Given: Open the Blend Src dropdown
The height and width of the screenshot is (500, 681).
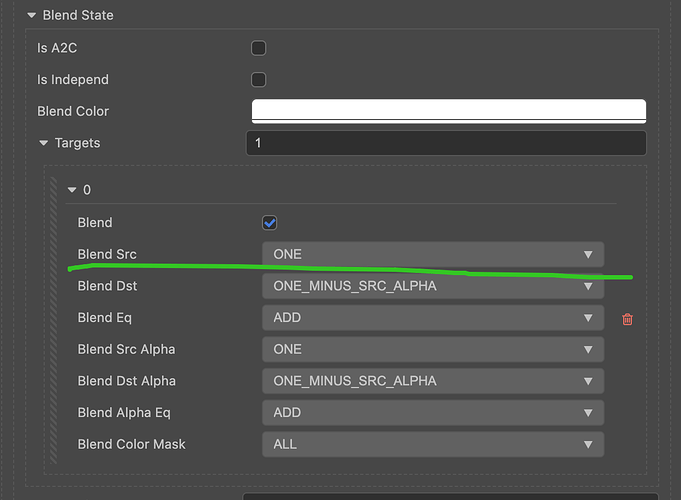Looking at the screenshot, I should click(433, 254).
